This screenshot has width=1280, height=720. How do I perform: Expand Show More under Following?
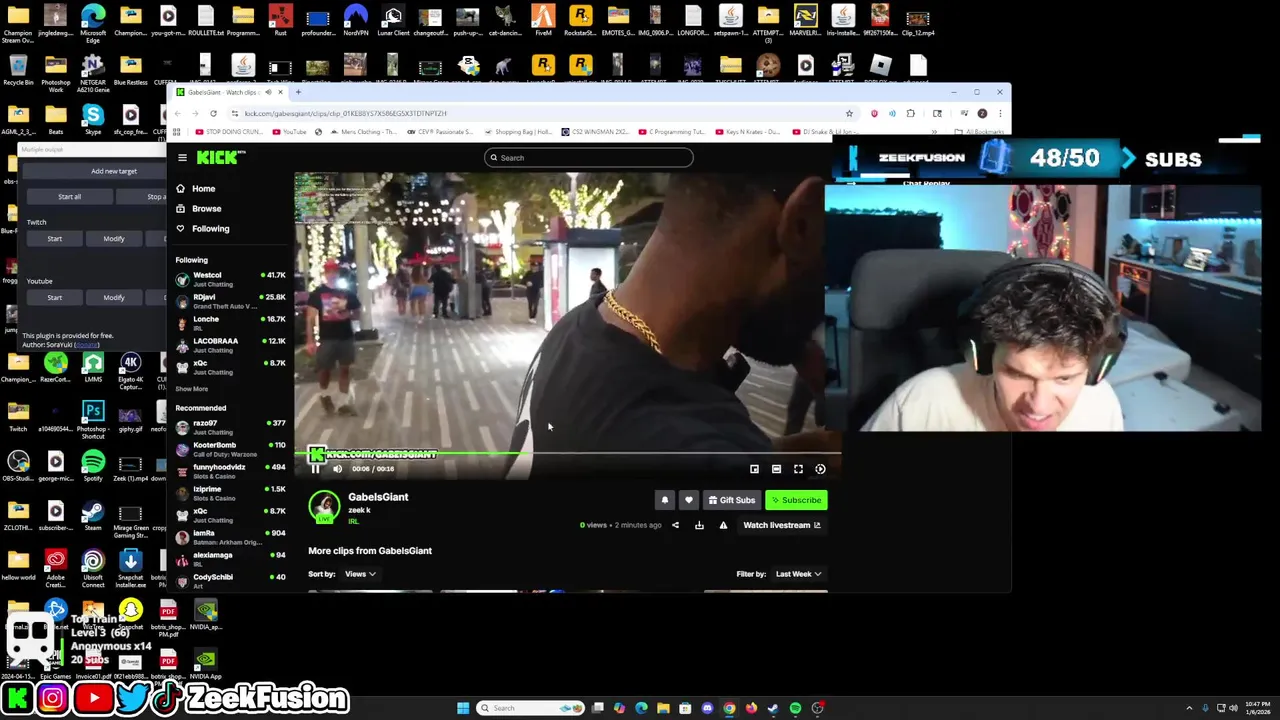pos(192,389)
